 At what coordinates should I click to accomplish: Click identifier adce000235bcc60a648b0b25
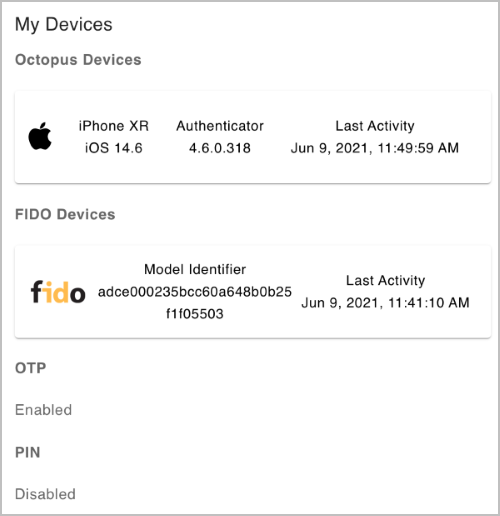(195, 292)
